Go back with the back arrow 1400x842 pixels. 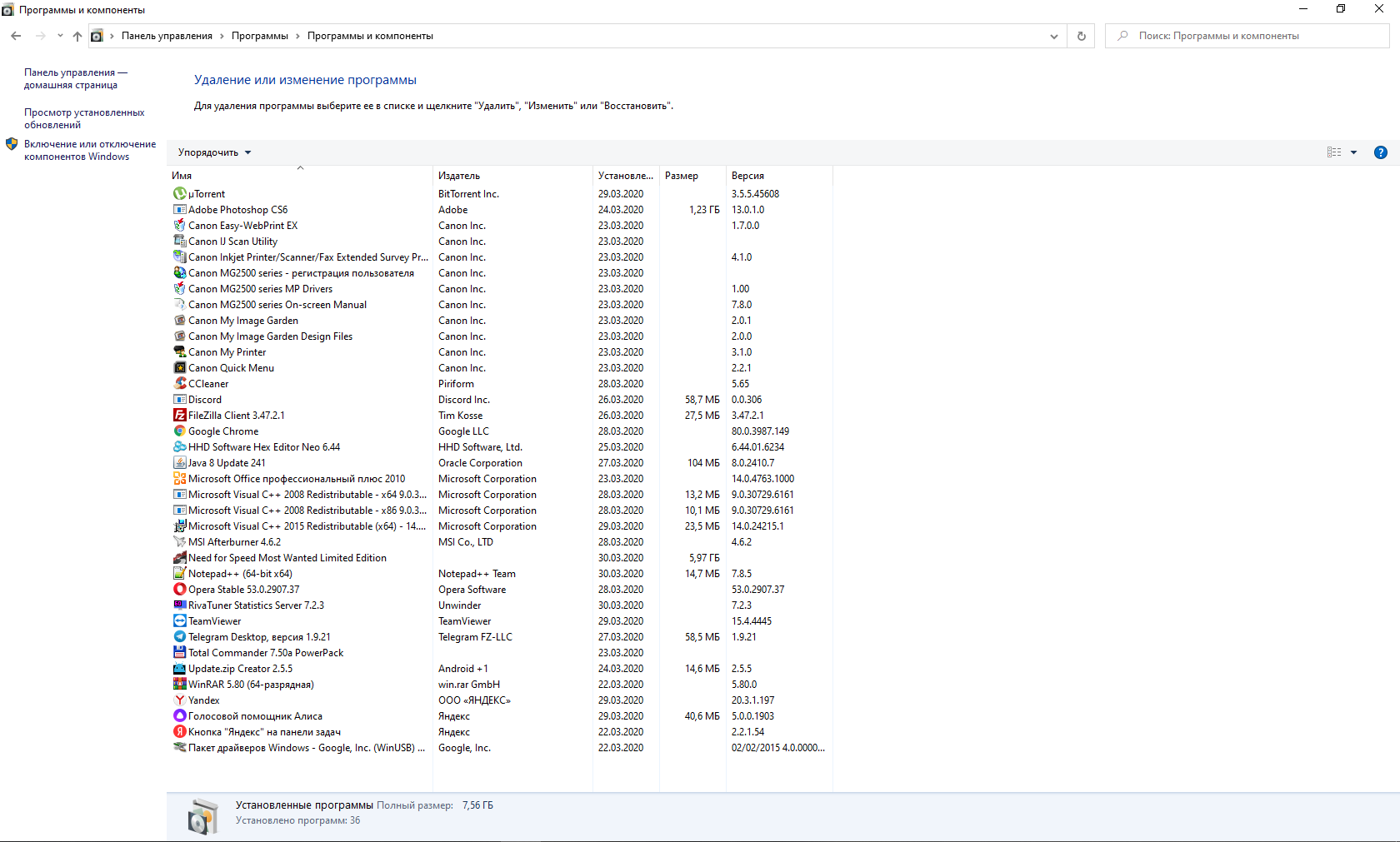[x=16, y=36]
